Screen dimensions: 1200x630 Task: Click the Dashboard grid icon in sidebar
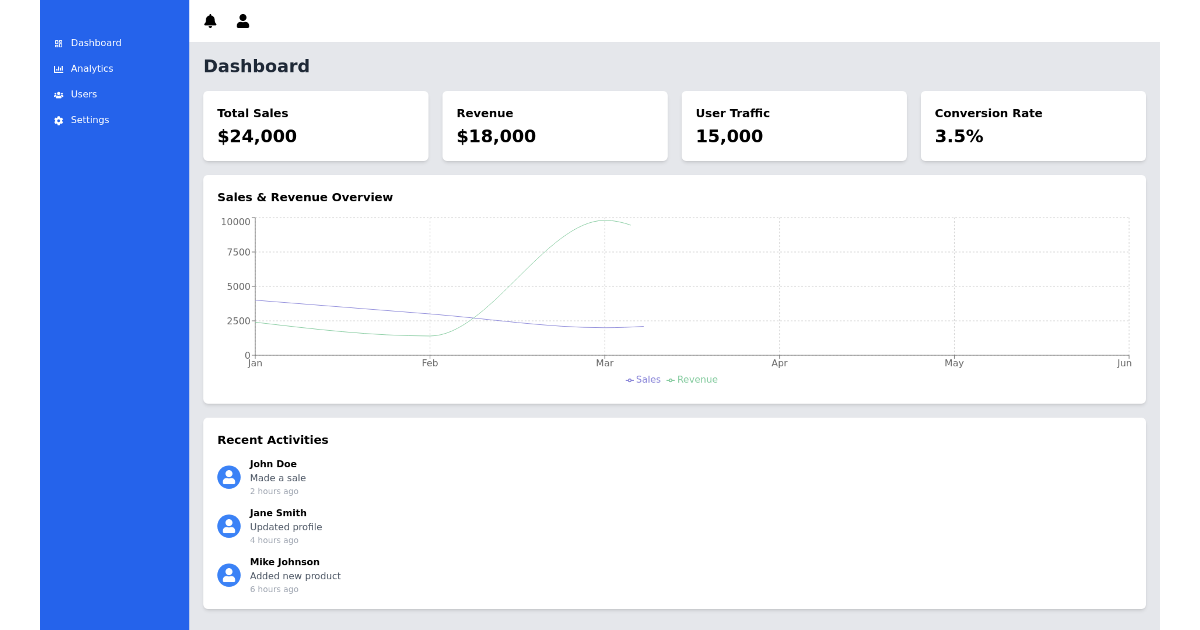[x=58, y=44]
